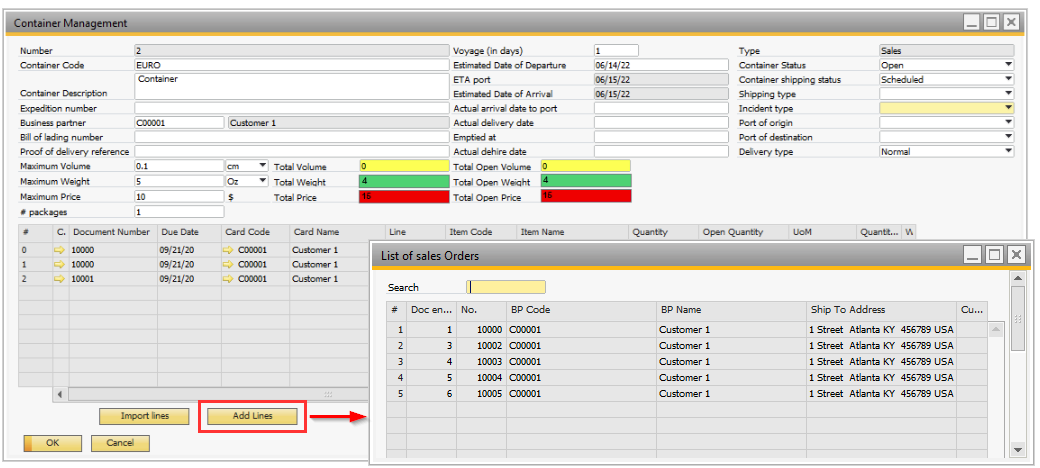Viewport: 1040px width, 468px height.
Task: Open card code link arrow in row 2
Action: pos(230,279)
